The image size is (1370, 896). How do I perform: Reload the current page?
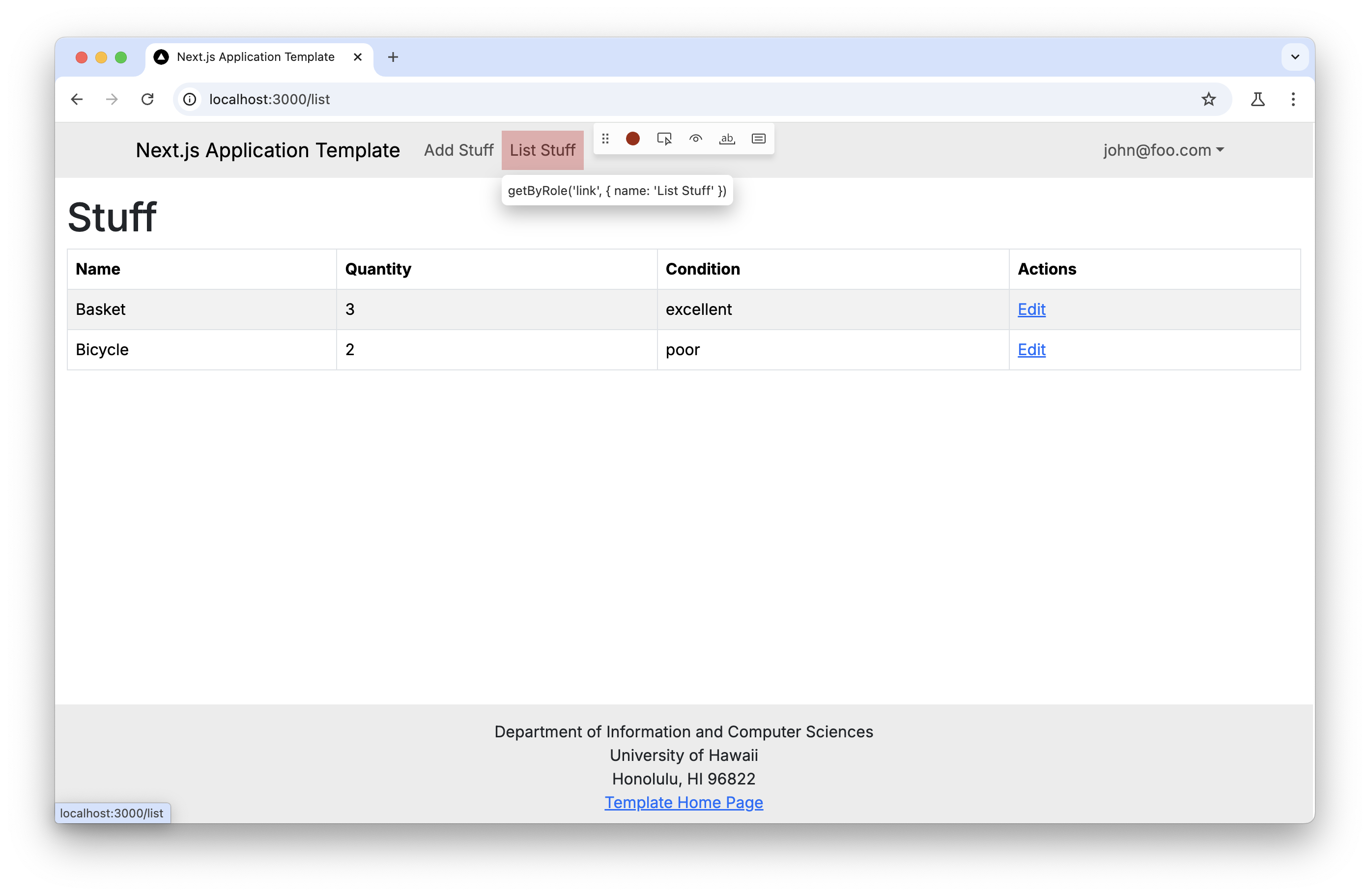click(x=147, y=100)
